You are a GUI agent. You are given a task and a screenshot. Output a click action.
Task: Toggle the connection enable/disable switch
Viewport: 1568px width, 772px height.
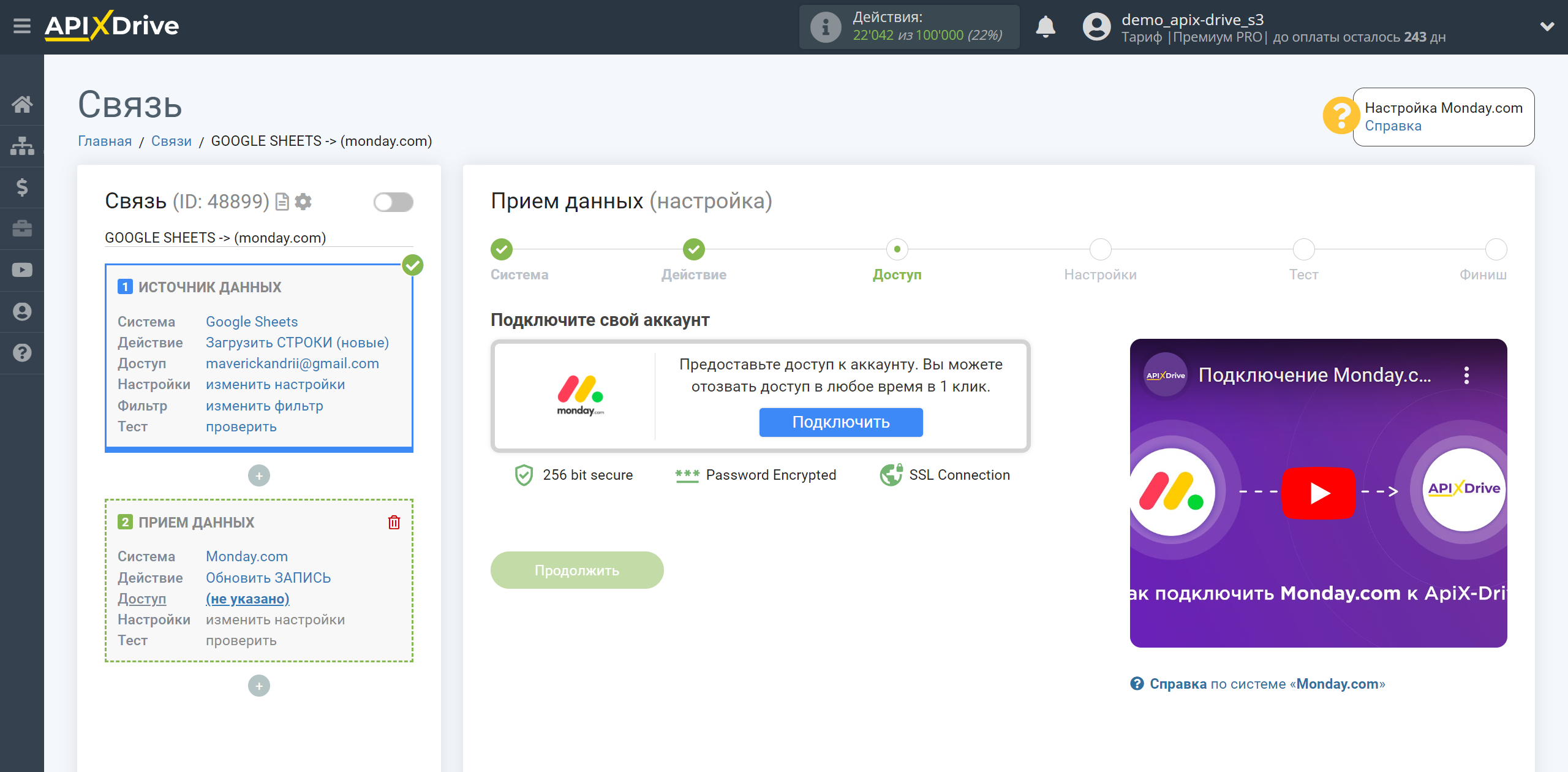[393, 202]
